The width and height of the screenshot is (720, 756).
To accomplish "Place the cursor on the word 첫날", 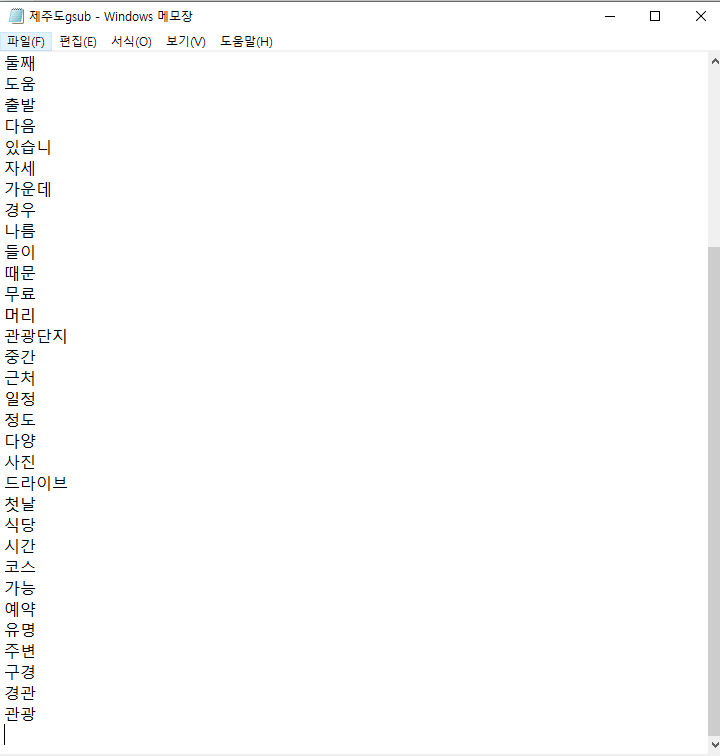I will click(20, 503).
